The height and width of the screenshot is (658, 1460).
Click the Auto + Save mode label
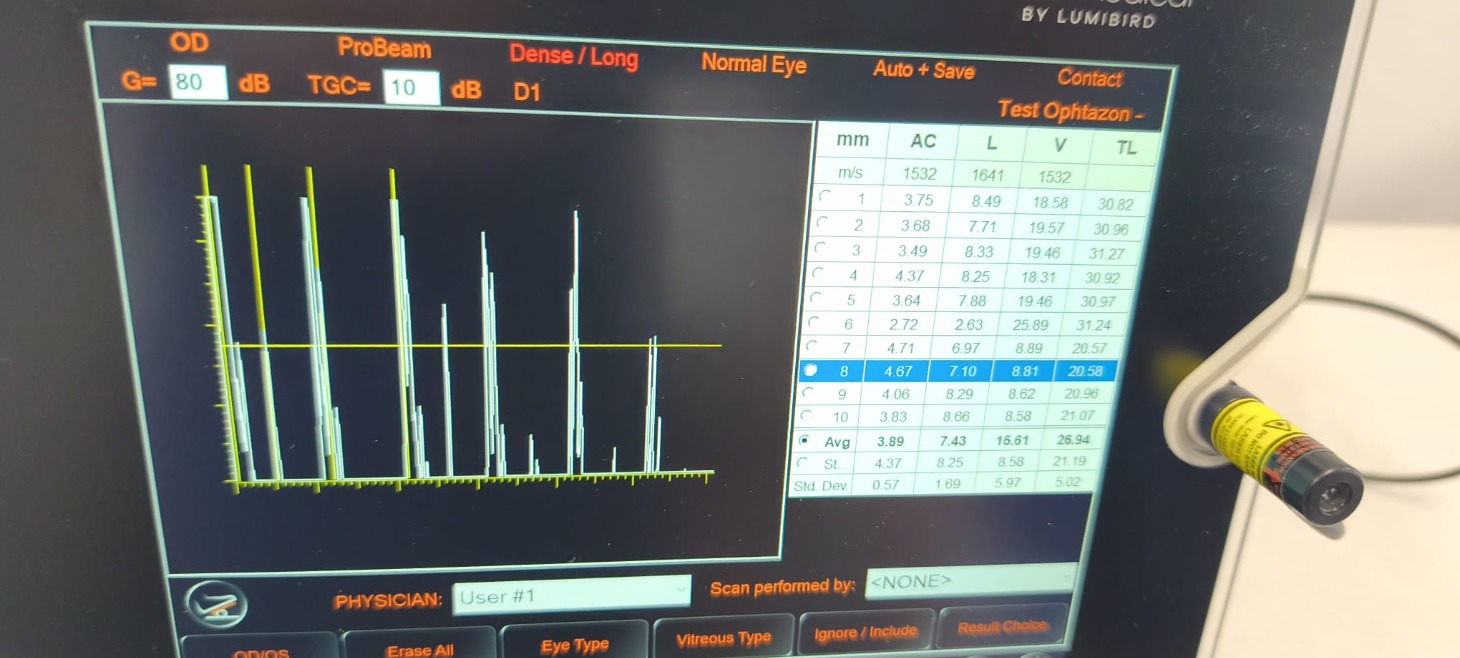pos(923,70)
